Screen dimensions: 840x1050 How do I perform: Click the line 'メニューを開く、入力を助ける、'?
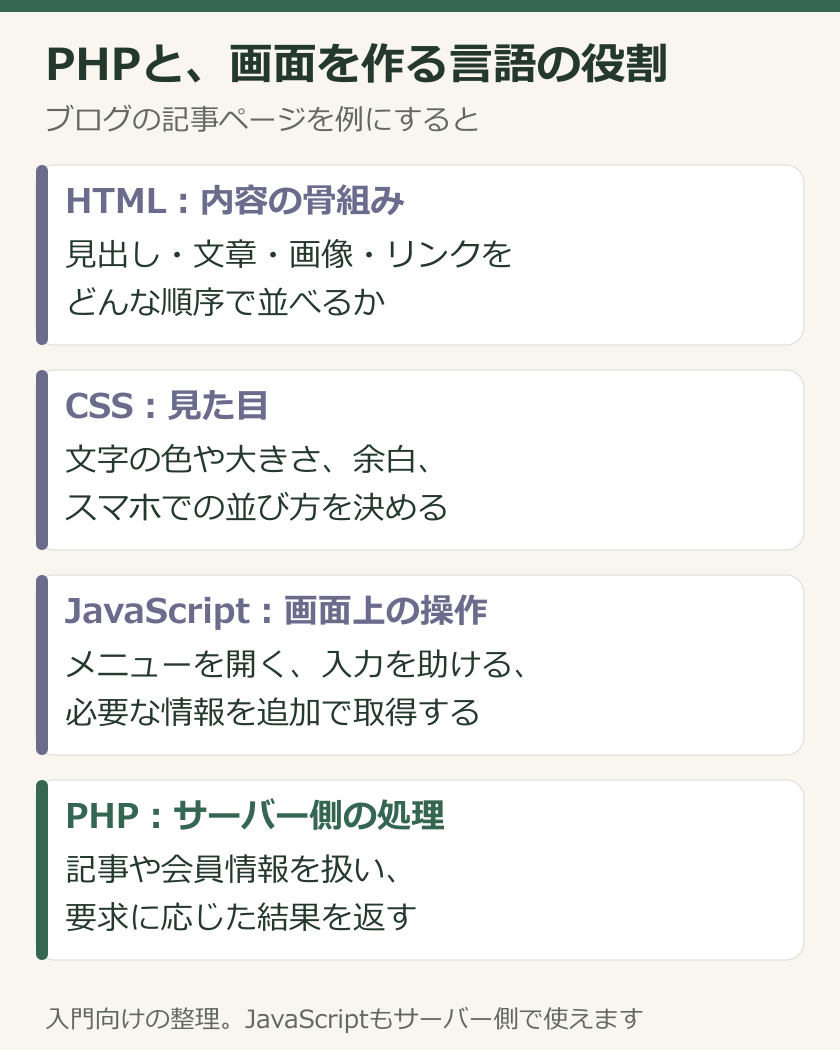click(x=297, y=664)
